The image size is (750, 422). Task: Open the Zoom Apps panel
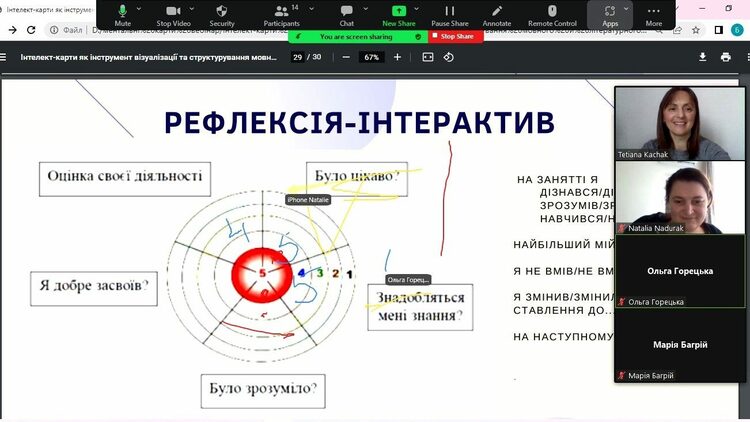click(610, 14)
